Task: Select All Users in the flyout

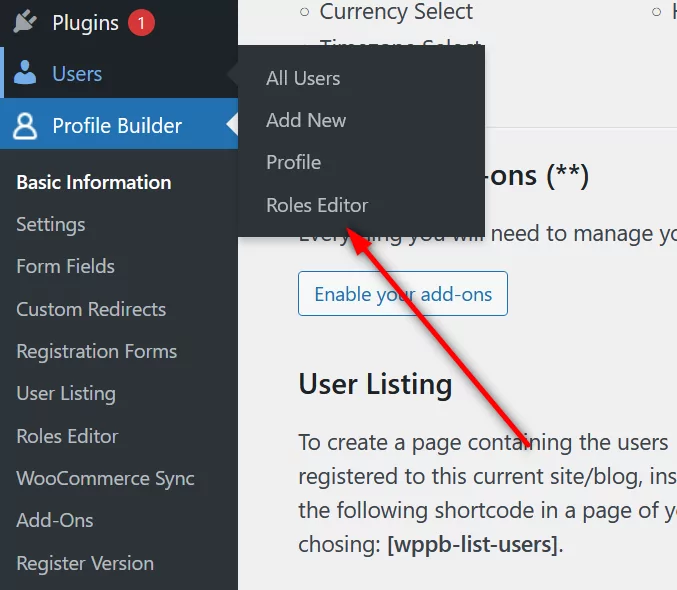Action: click(303, 79)
